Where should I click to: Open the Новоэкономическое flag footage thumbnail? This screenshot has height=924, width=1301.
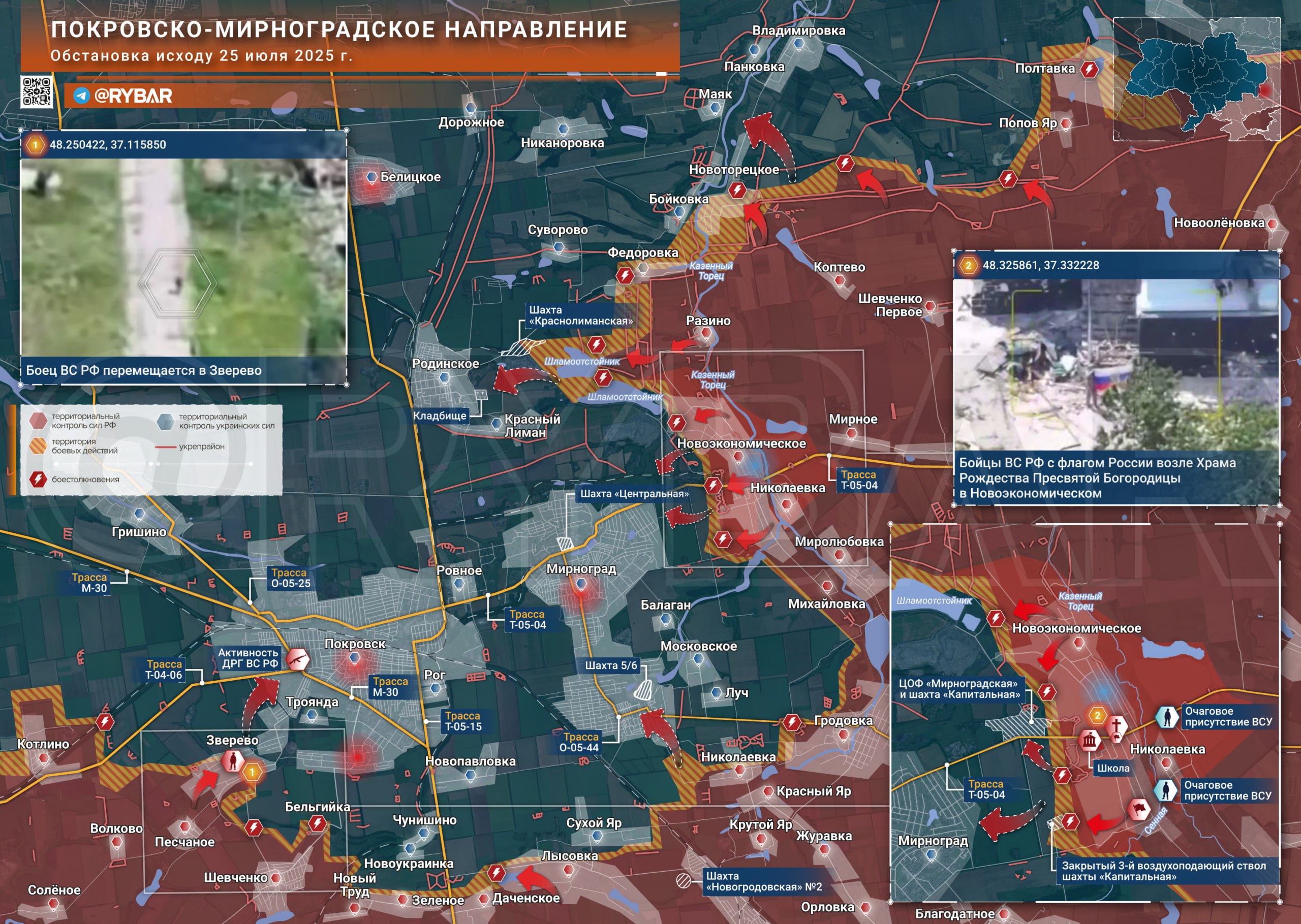[x=1116, y=365]
